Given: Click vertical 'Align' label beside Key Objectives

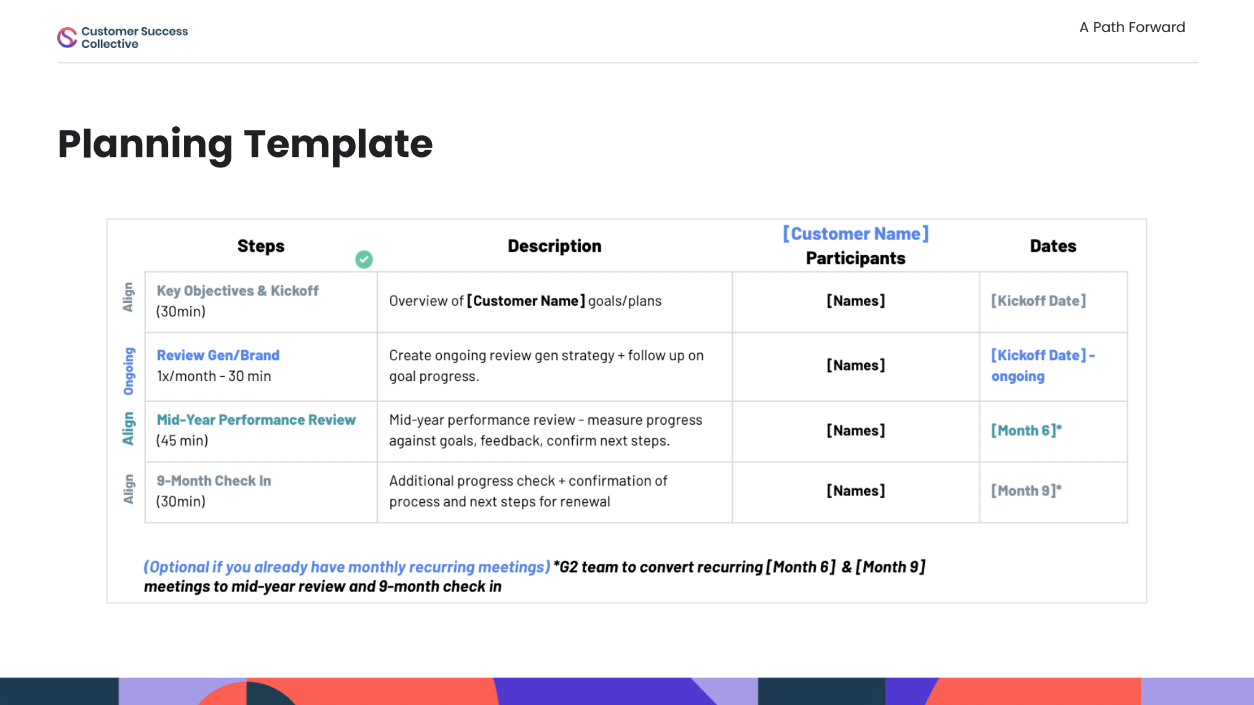Looking at the screenshot, I should 128,297.
